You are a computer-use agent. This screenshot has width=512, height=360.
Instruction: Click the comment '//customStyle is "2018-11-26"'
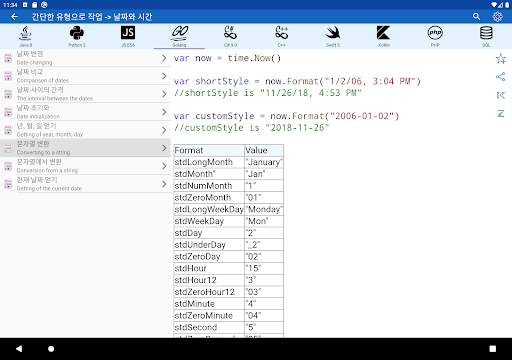coord(251,128)
